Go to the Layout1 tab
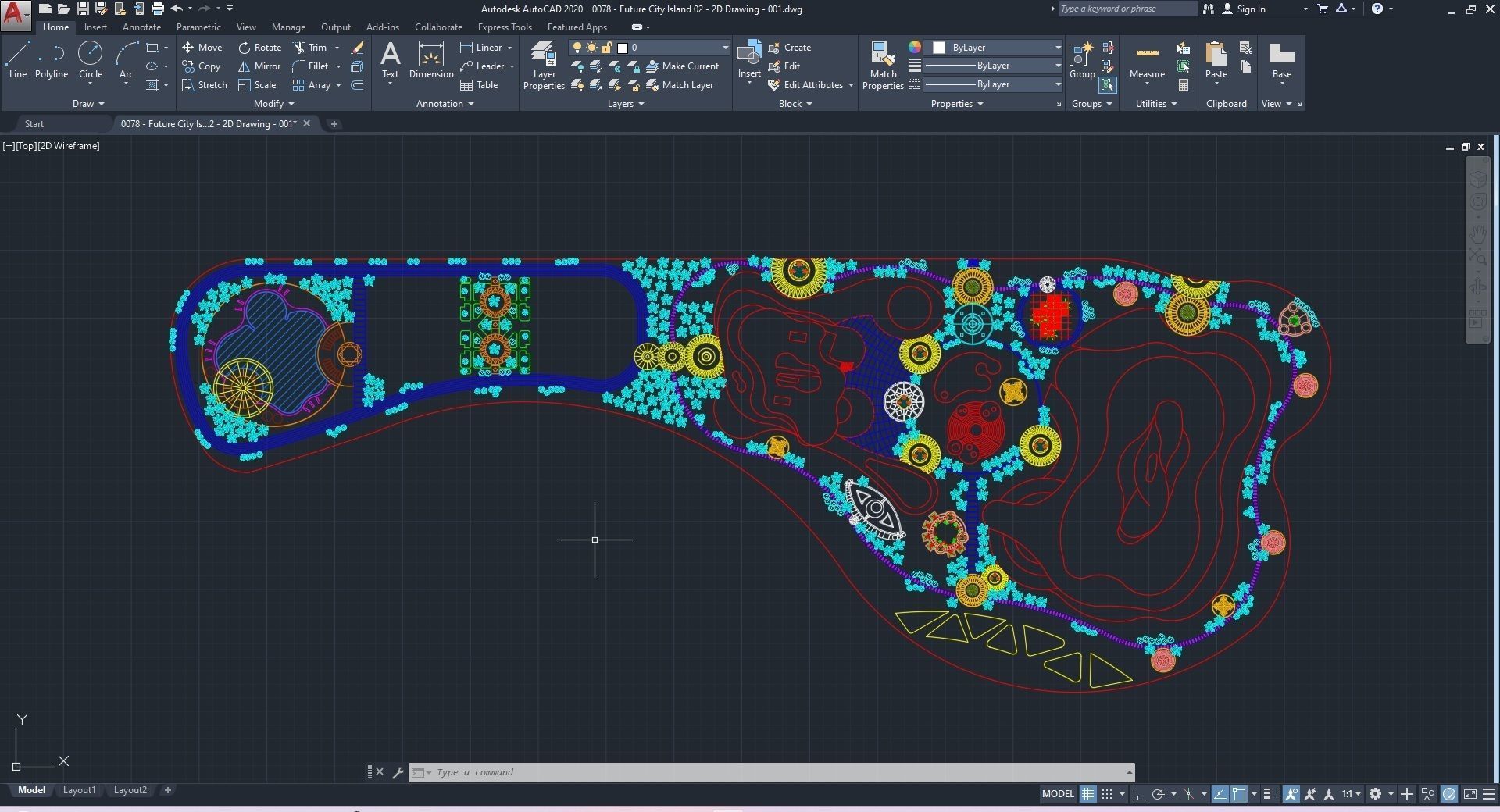This screenshot has height=812, width=1500. click(79, 790)
